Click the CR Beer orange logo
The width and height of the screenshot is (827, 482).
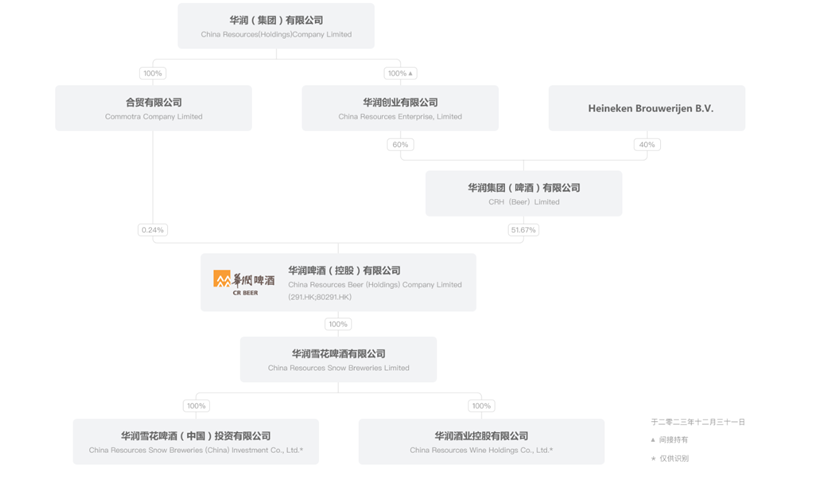pyautogui.click(x=244, y=282)
